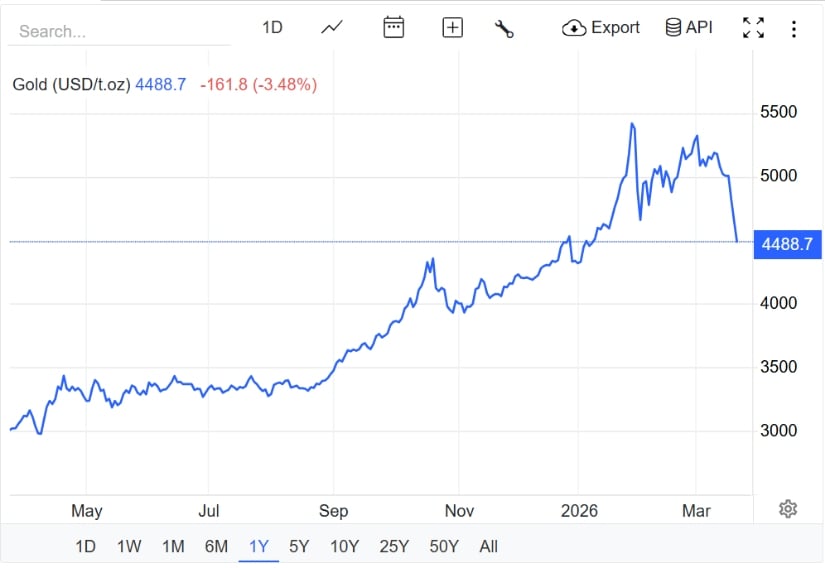Click the Export cloud download button
Viewport: 825px width, 568px height.
601,28
